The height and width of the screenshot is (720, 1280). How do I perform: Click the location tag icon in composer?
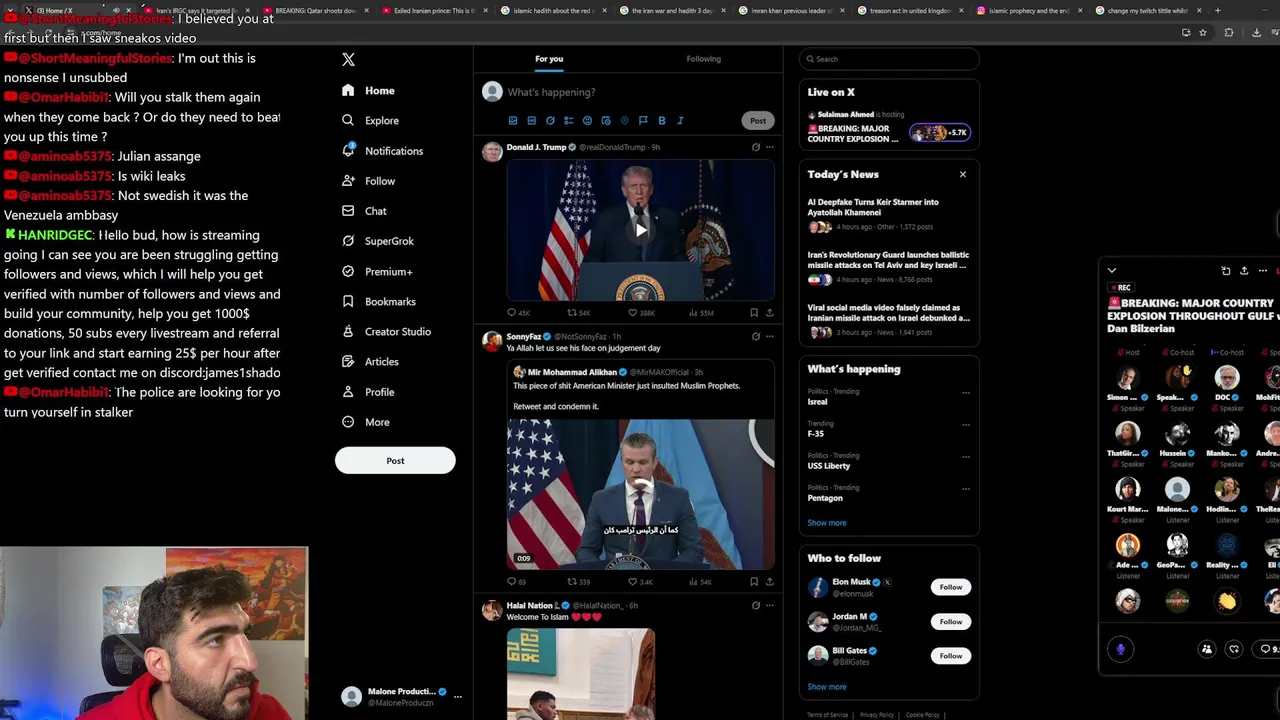pyautogui.click(x=624, y=121)
